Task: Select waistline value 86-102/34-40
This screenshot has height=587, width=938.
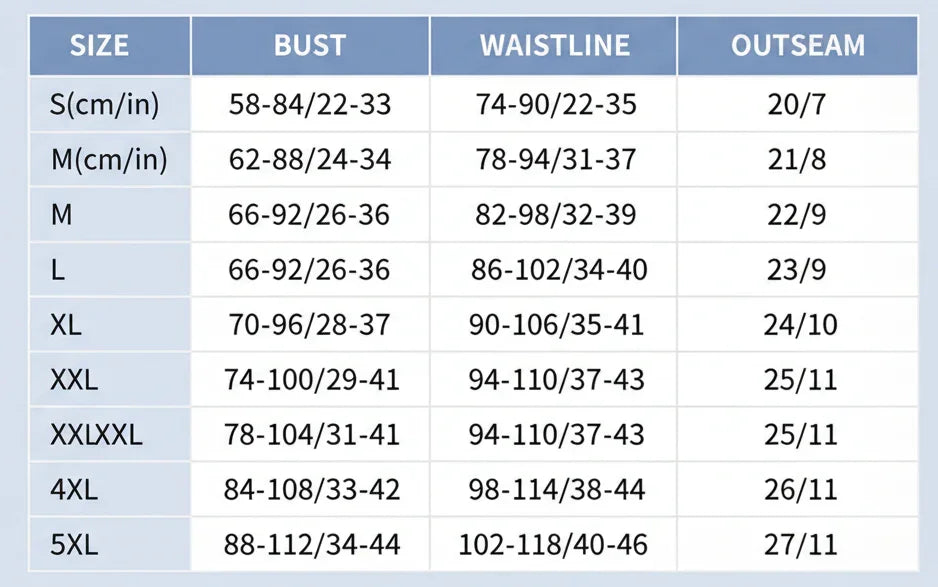Action: [559, 270]
